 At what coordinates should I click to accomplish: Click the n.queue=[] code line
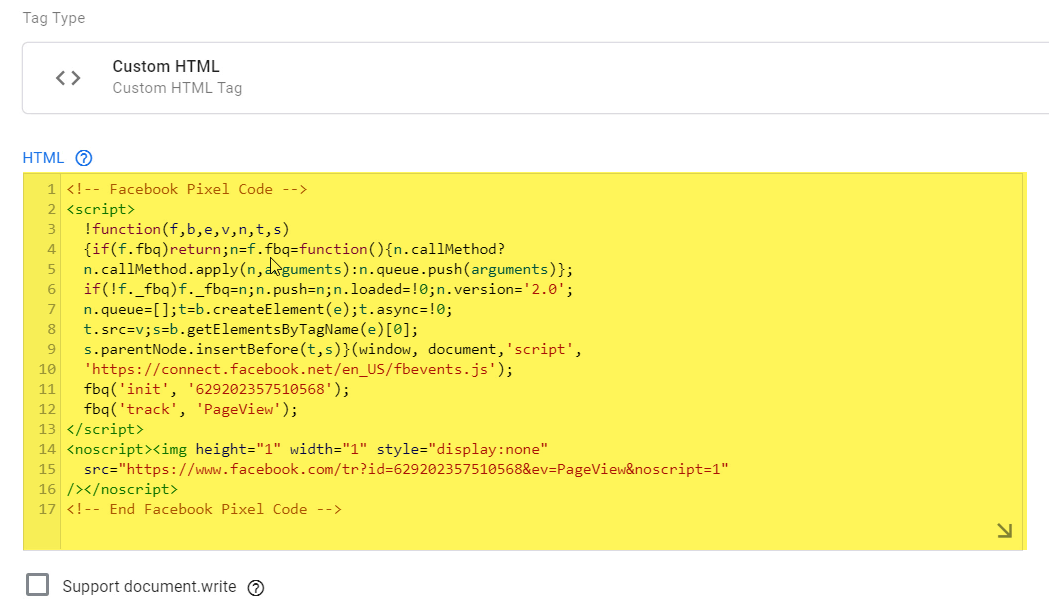268,310
